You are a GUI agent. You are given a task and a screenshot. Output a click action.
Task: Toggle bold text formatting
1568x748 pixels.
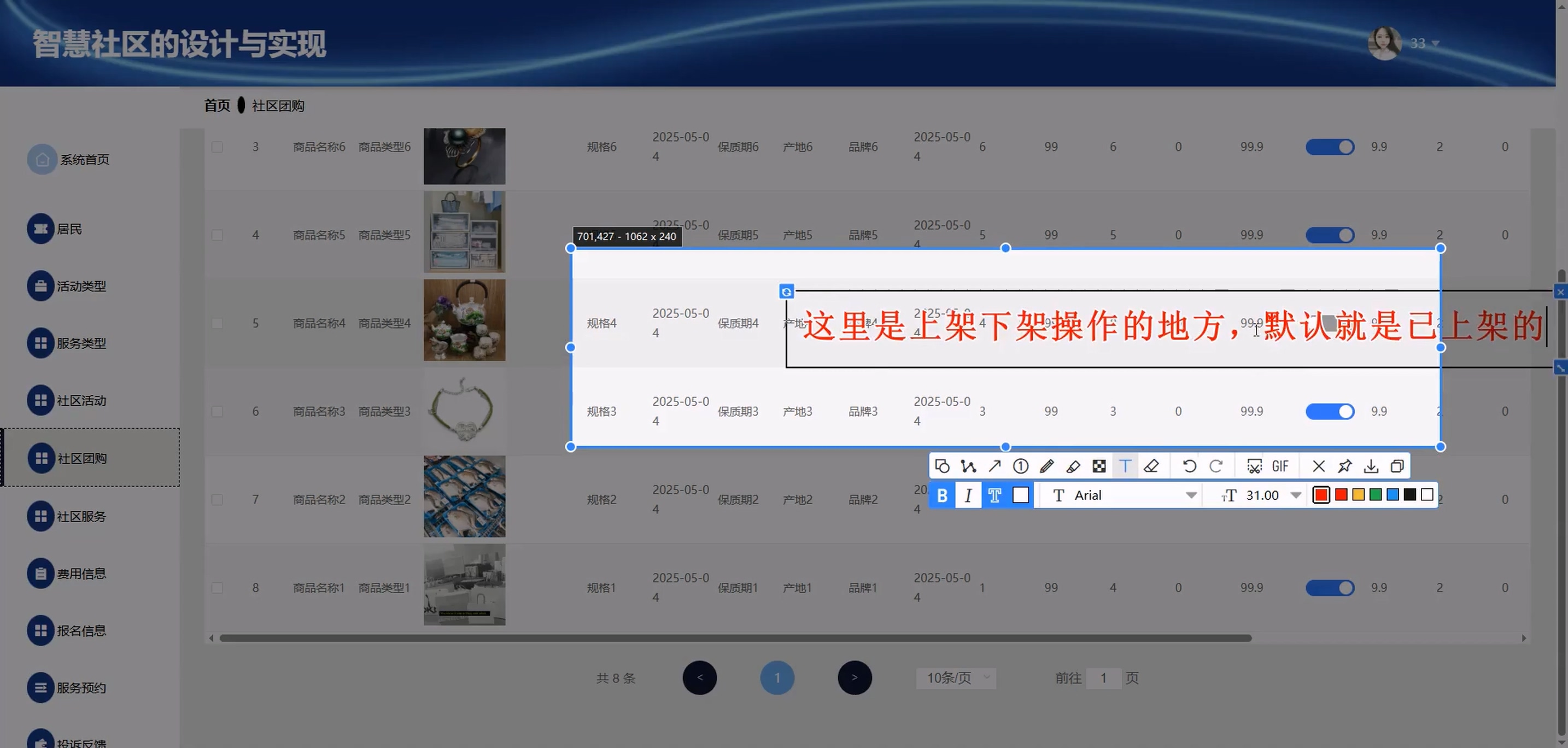(942, 495)
